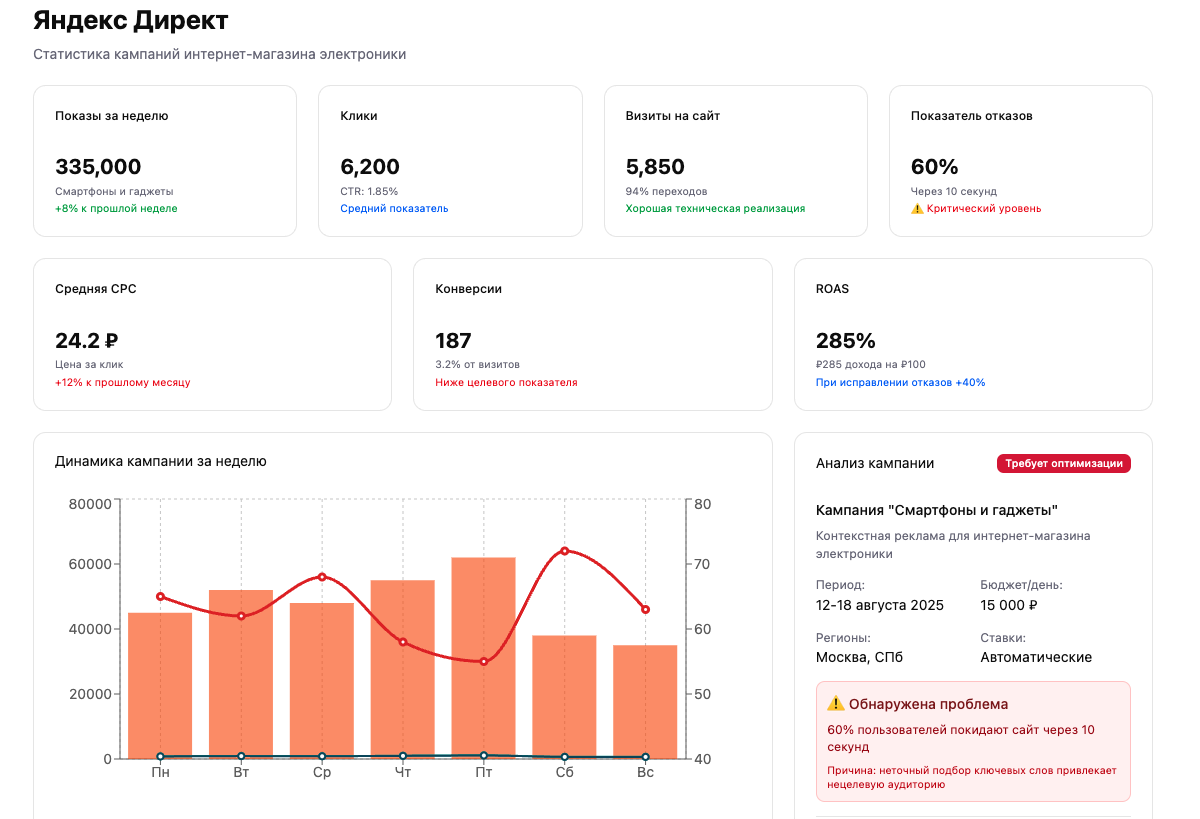Click the Клики card heading
The image size is (1200, 819).
coord(359,116)
